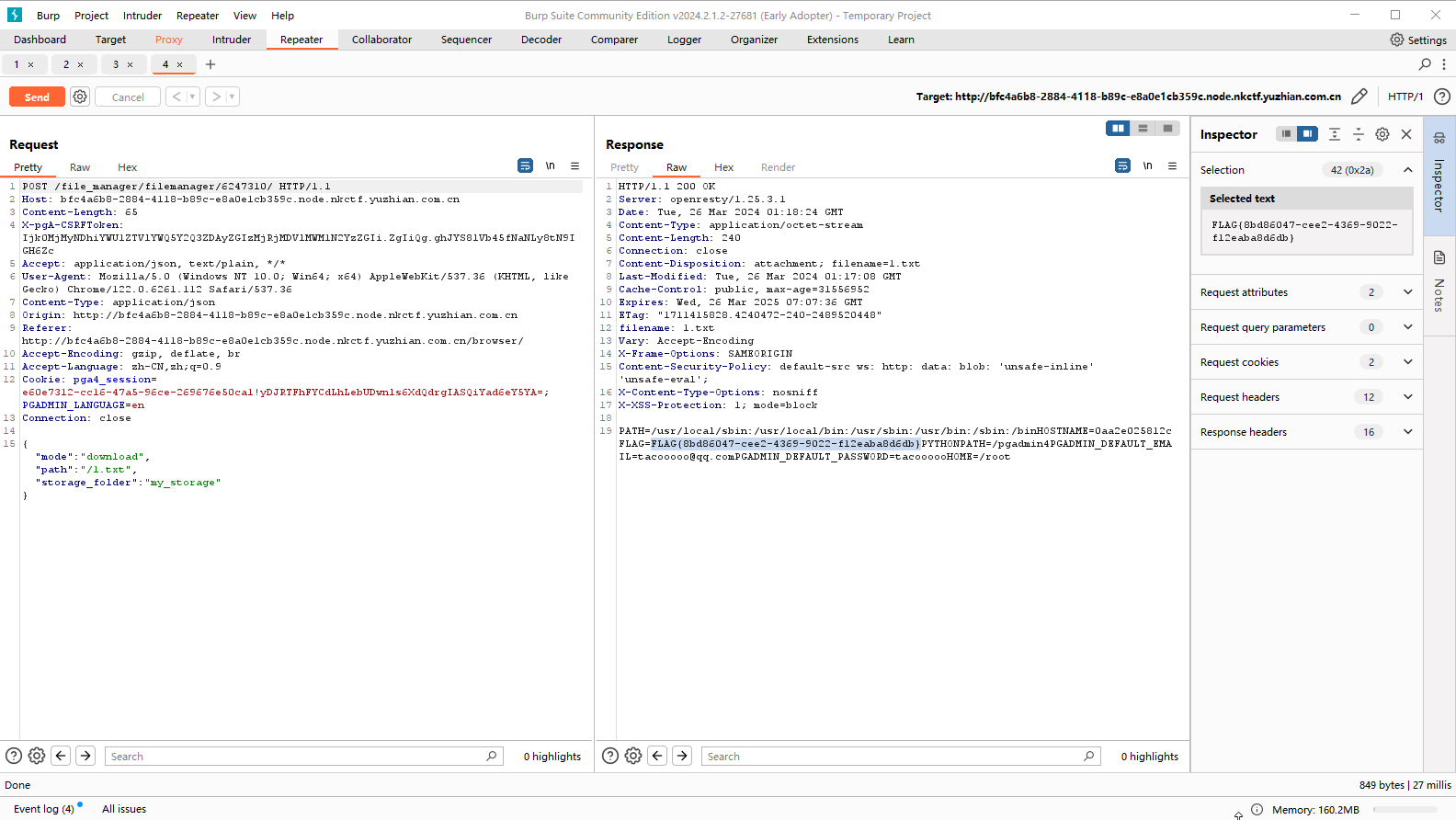
Task: Close the Inspector panel
Action: 1406,134
